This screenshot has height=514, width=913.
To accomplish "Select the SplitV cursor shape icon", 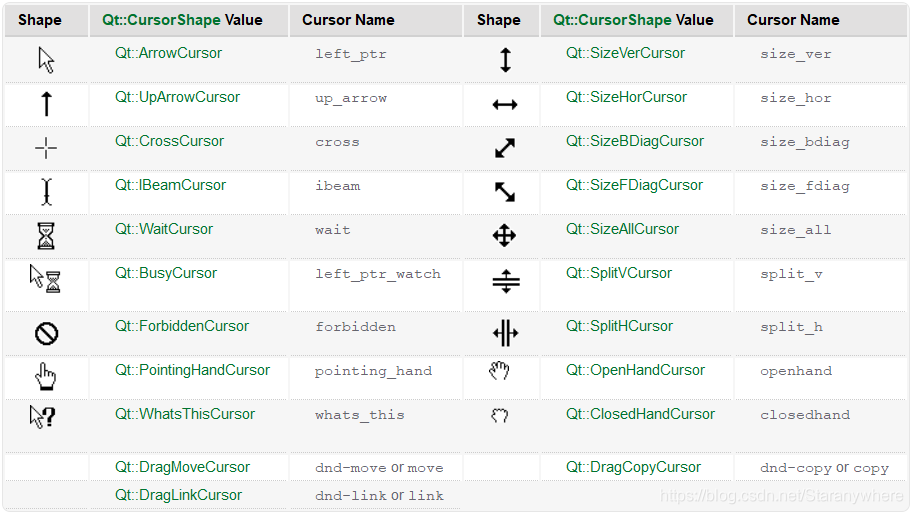I will (x=505, y=281).
